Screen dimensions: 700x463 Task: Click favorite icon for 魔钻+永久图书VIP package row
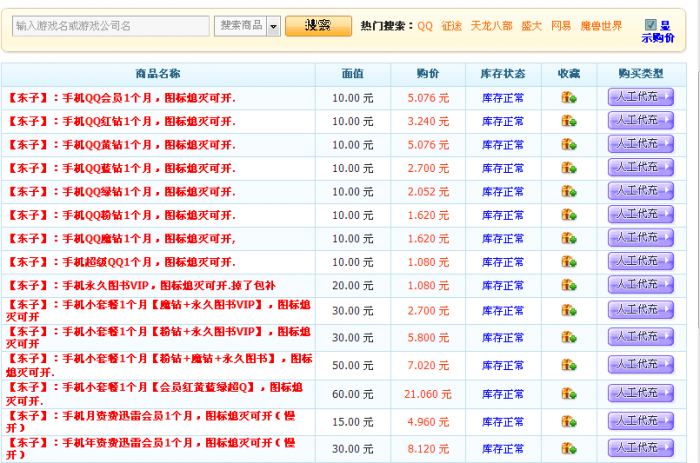(x=569, y=310)
